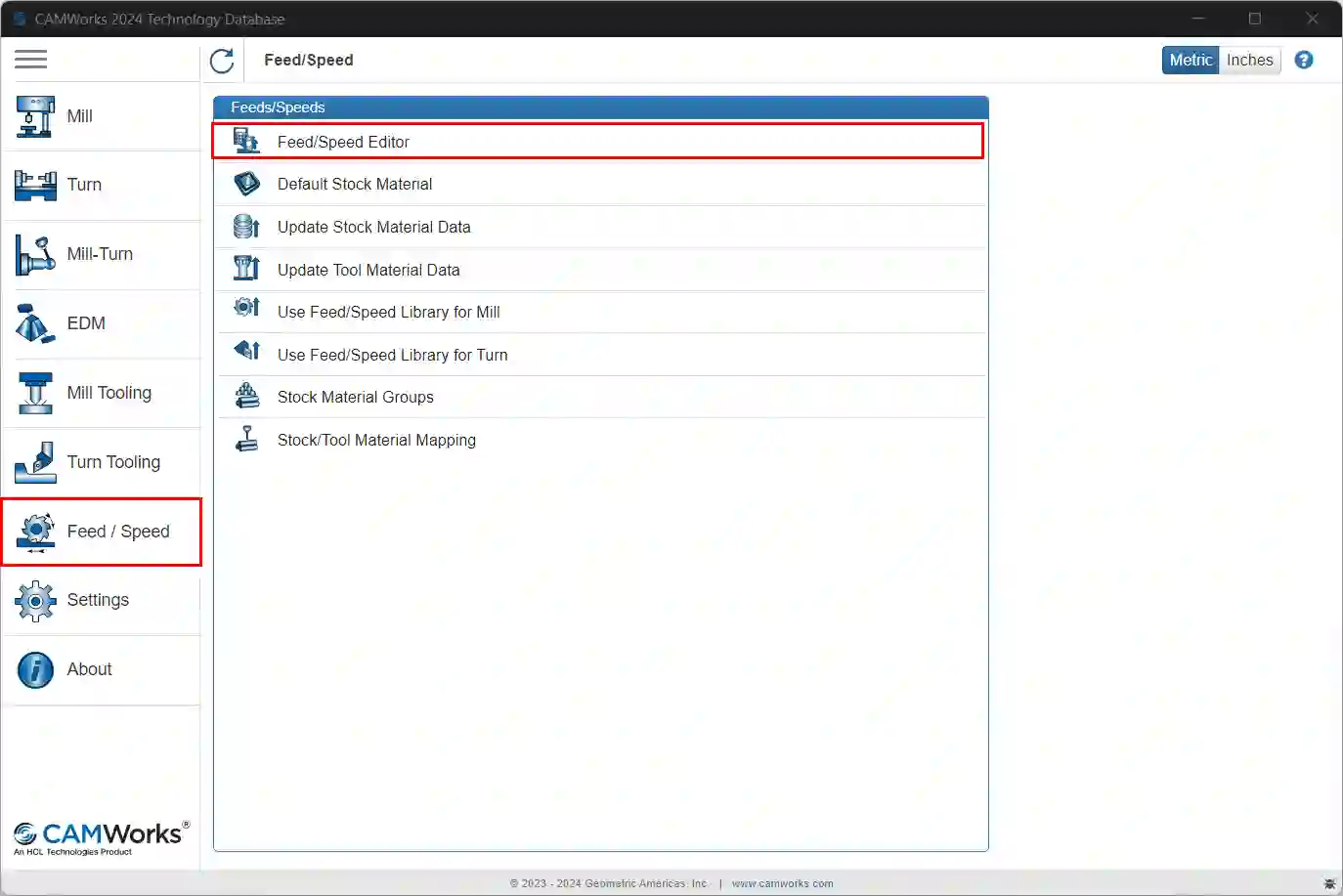Click the Feed/Speed Editor icon
The image size is (1343, 896).
pos(247,142)
